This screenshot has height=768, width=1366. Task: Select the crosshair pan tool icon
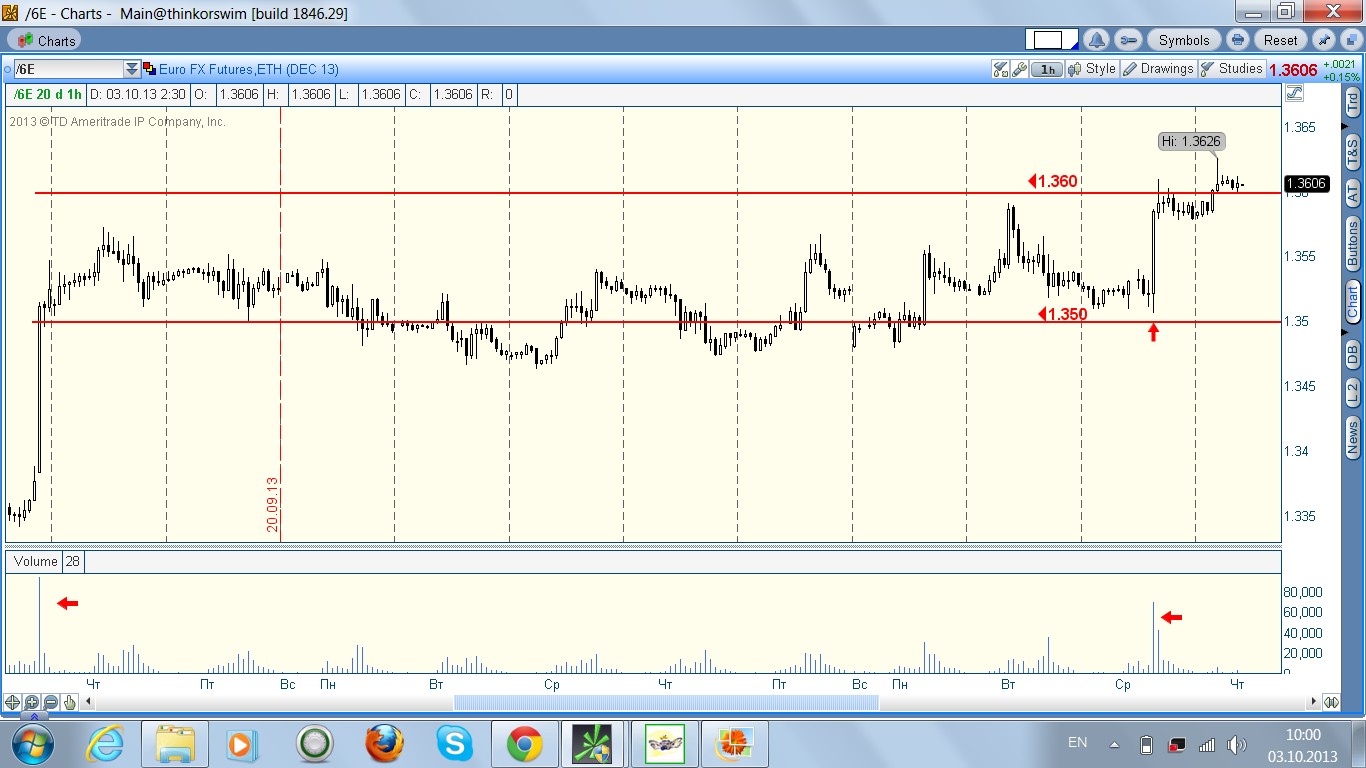coord(13,702)
